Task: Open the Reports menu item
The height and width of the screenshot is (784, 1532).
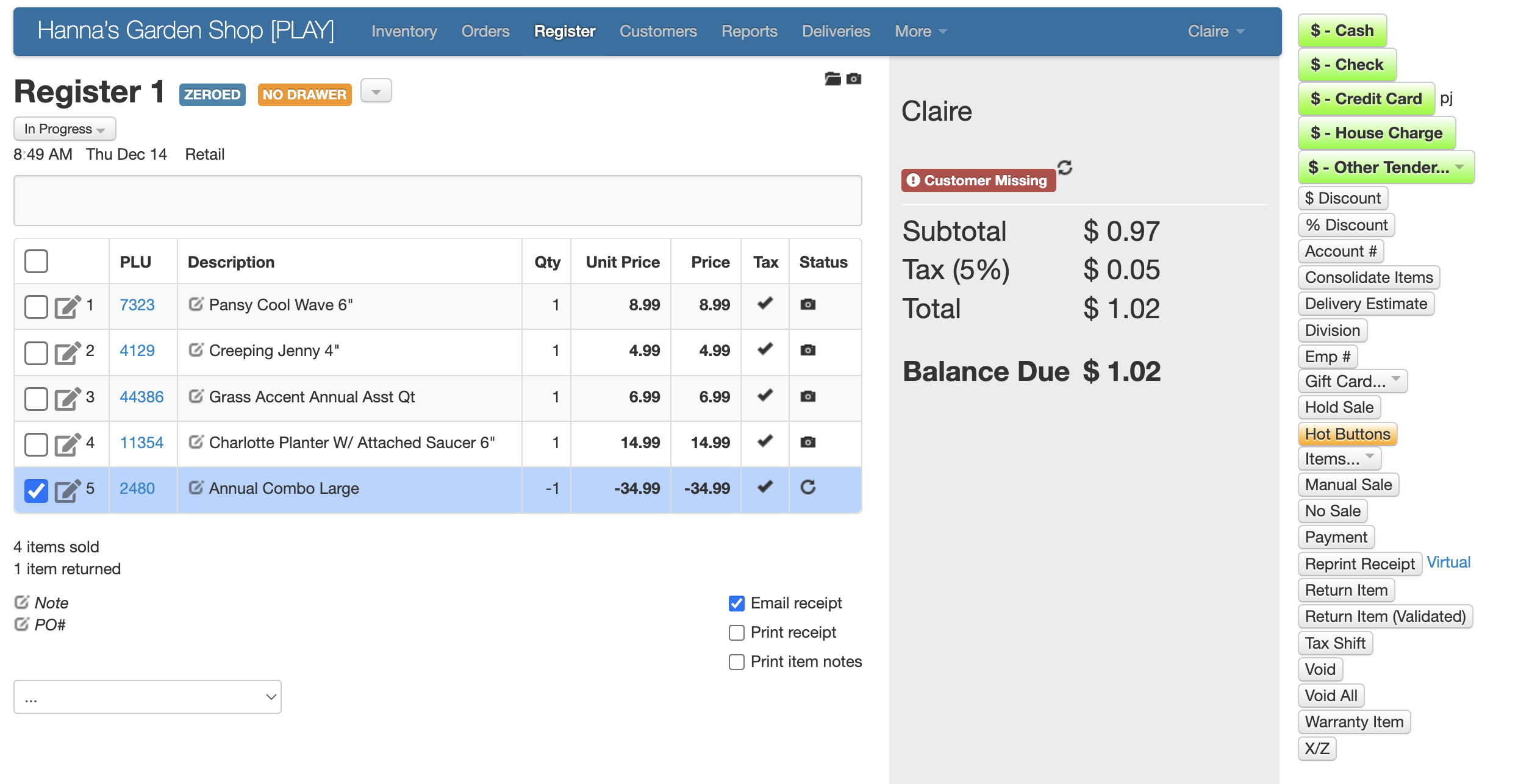Action: point(749,32)
